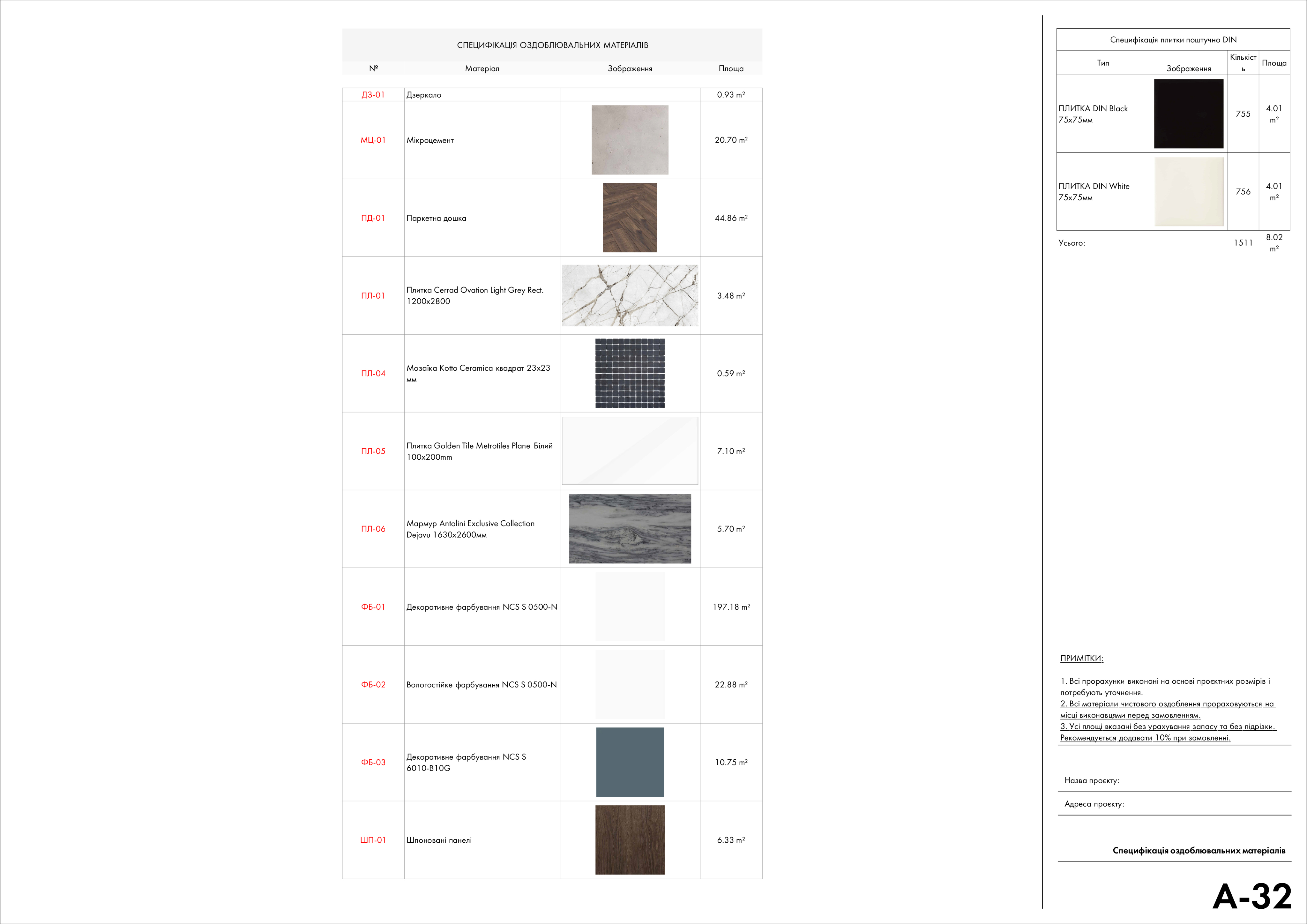
Task: Click the blue-grey NCS S 6010-B10G swatch
Action: pos(630,762)
